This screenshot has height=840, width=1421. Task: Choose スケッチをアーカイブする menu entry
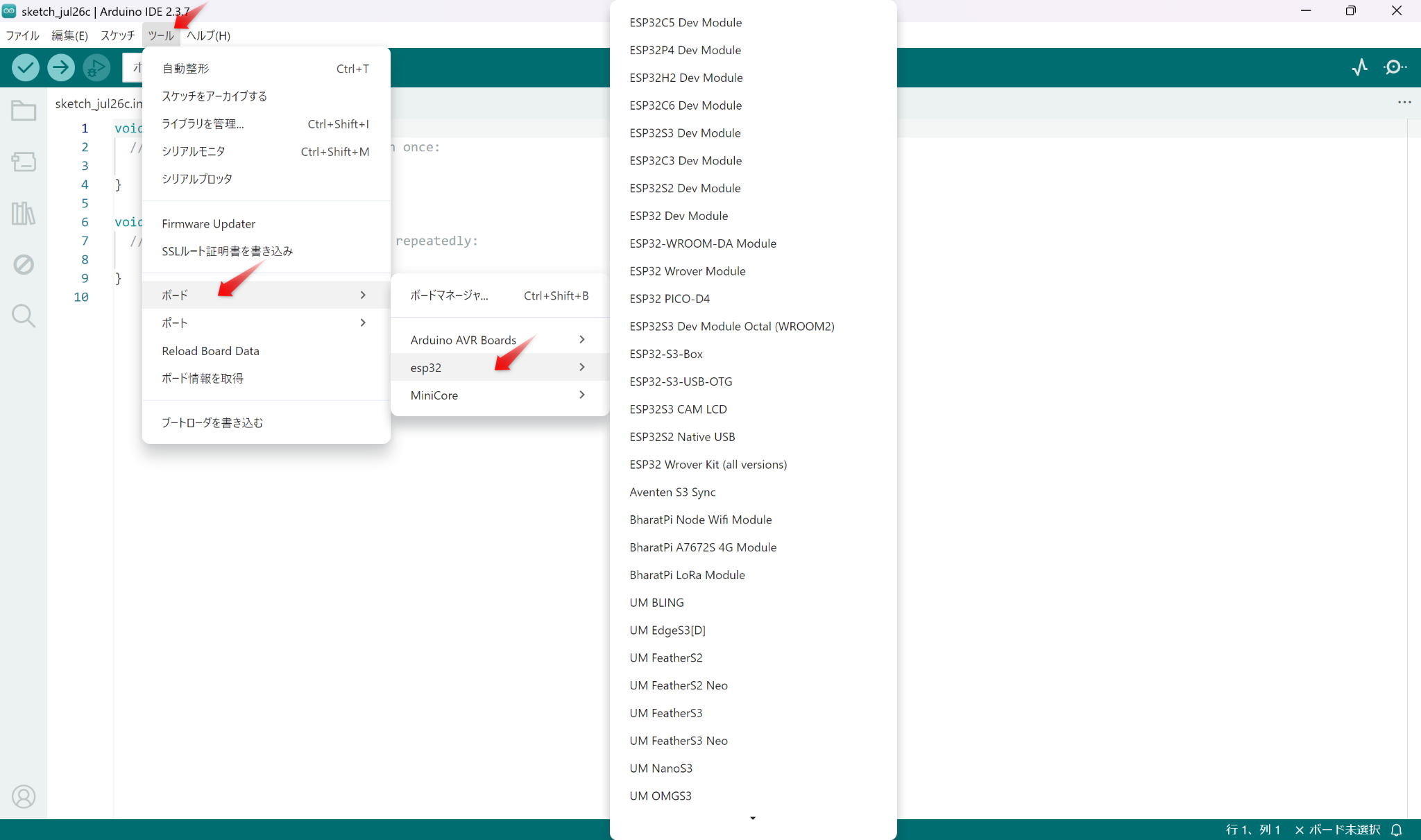click(266, 96)
